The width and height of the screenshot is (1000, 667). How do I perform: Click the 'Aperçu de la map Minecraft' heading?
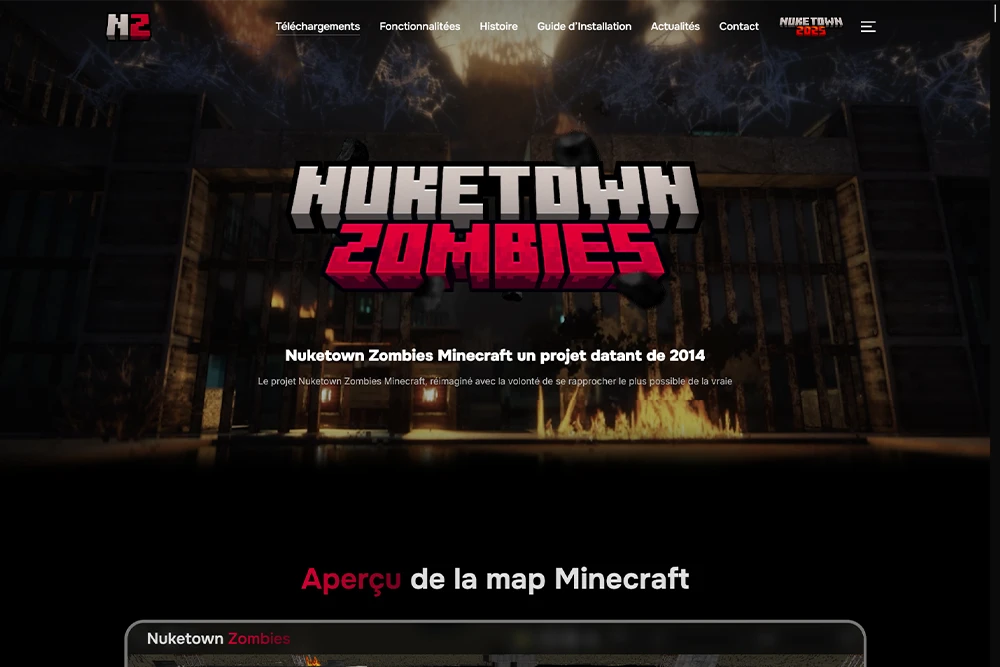pos(495,578)
